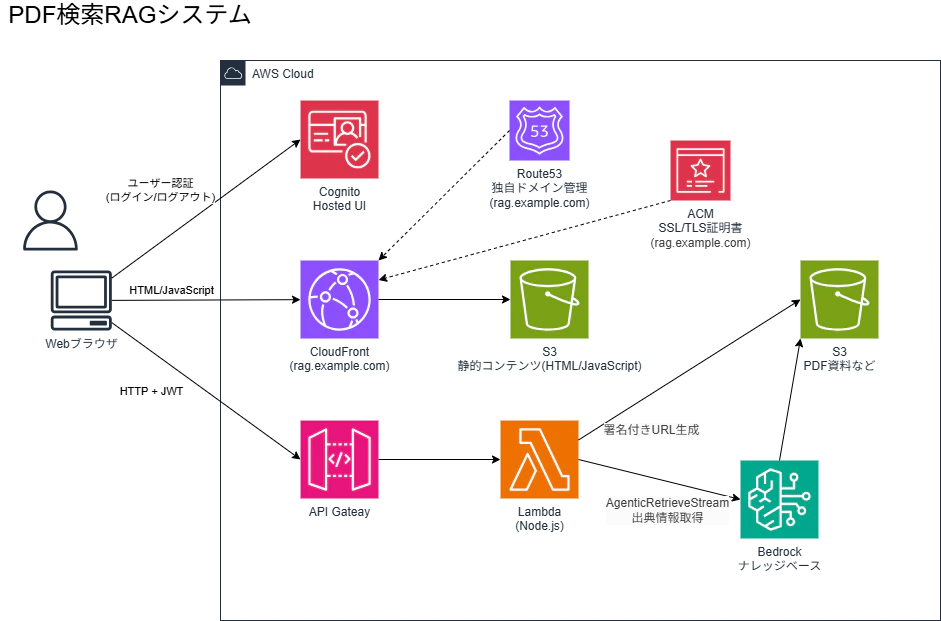Select the ユーザー認証 label text
This screenshot has height=621, width=941.
pyautogui.click(x=161, y=183)
